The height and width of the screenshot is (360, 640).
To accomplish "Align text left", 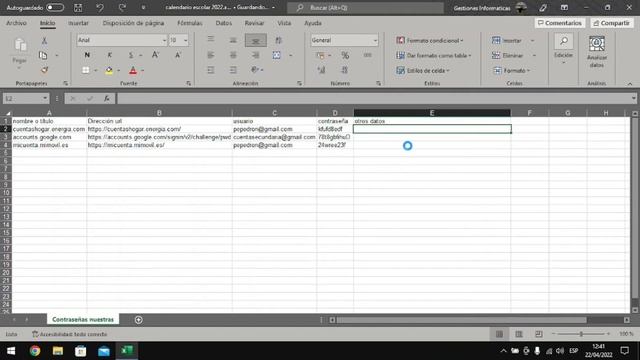I will coord(211,55).
